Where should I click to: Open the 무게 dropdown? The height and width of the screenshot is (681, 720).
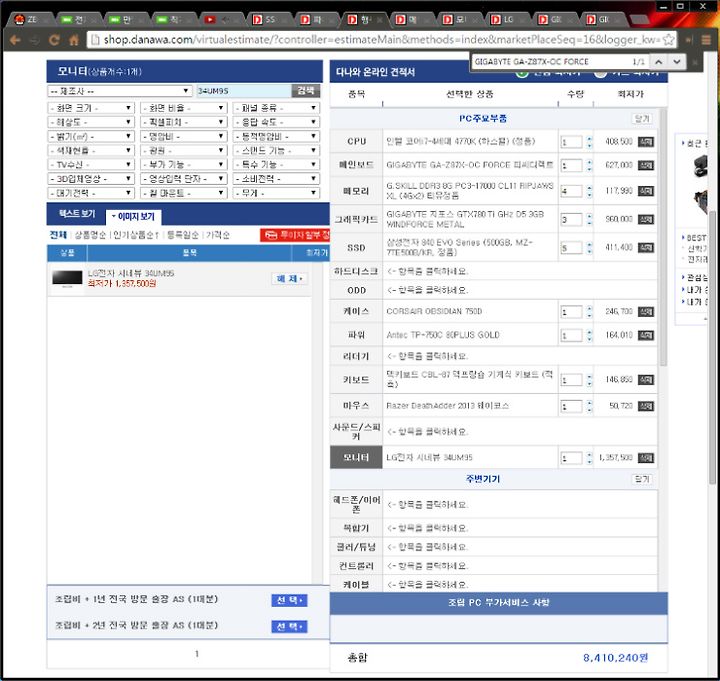tap(276, 193)
